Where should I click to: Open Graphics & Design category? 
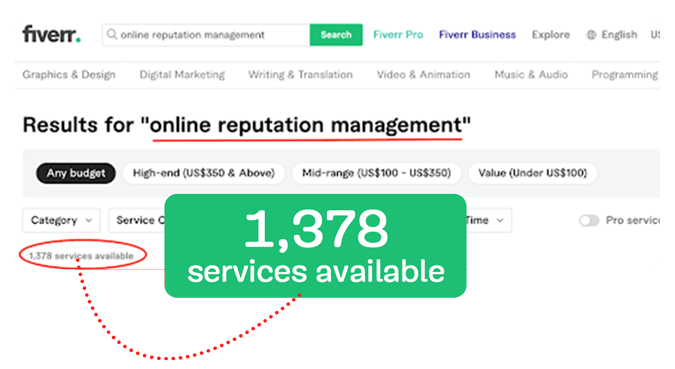[x=69, y=74]
